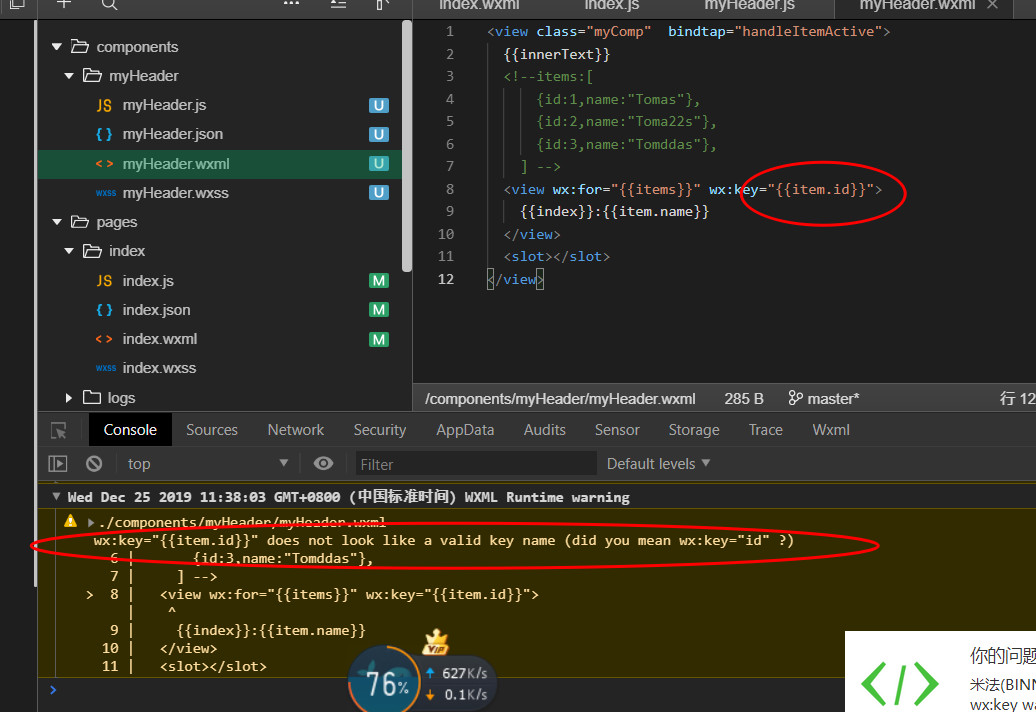The image size is (1036, 712).
Task: Open file search magnifier icon
Action: pos(110,5)
